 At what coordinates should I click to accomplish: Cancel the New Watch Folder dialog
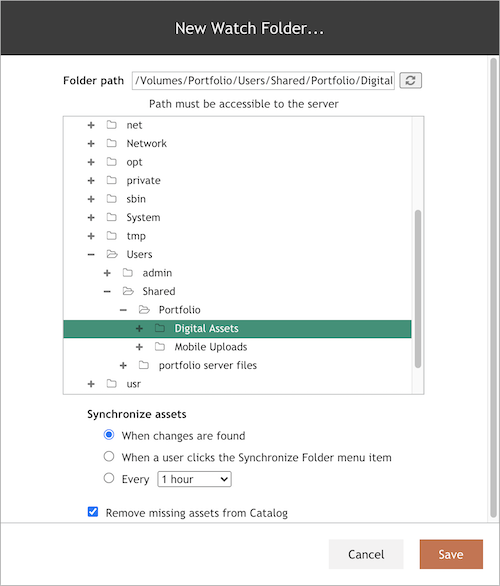[x=366, y=554]
